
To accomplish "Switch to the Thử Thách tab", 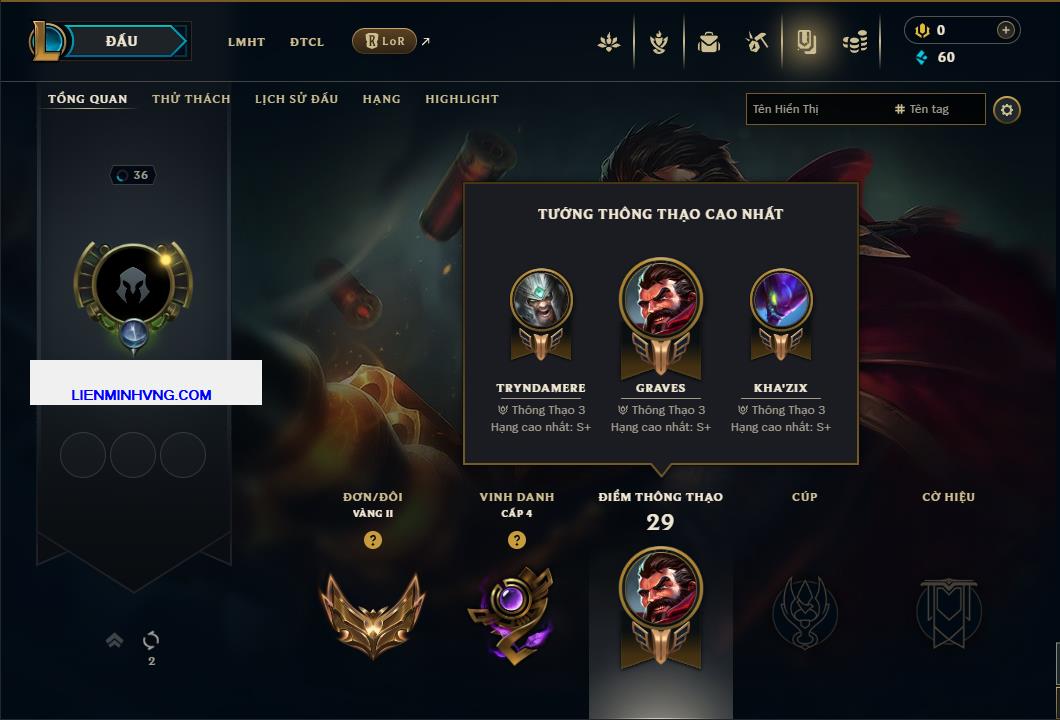I will point(191,99).
